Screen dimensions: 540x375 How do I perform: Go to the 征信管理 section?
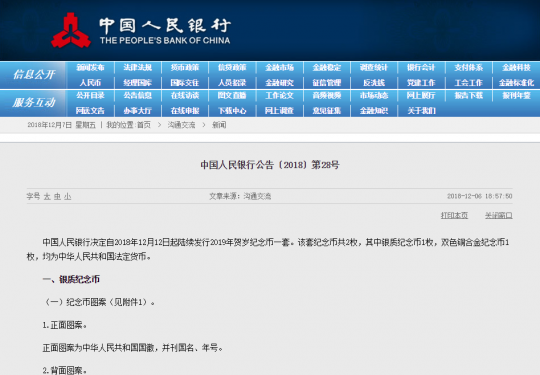[327, 83]
